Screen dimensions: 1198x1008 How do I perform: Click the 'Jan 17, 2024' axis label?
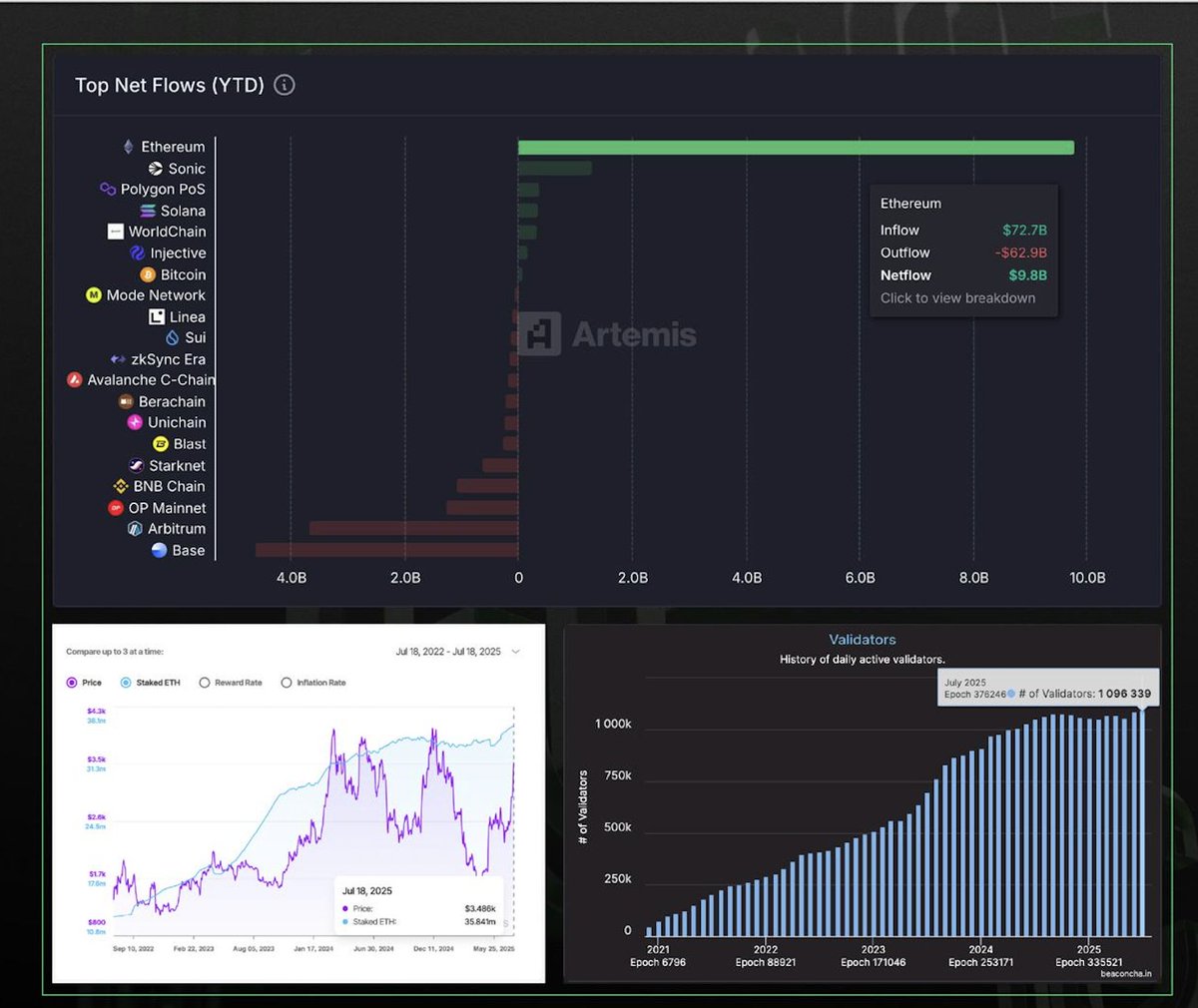coord(313,949)
